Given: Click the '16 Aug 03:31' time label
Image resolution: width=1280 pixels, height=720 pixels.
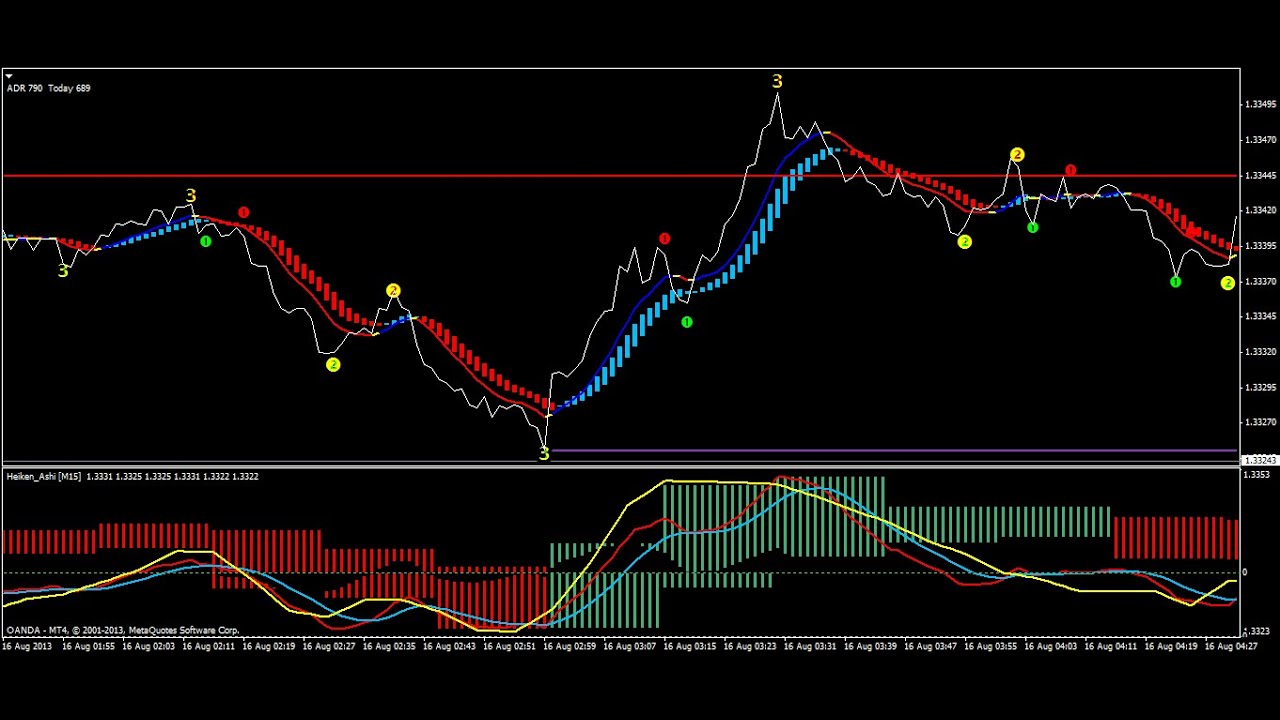Looking at the screenshot, I should [x=810, y=647].
